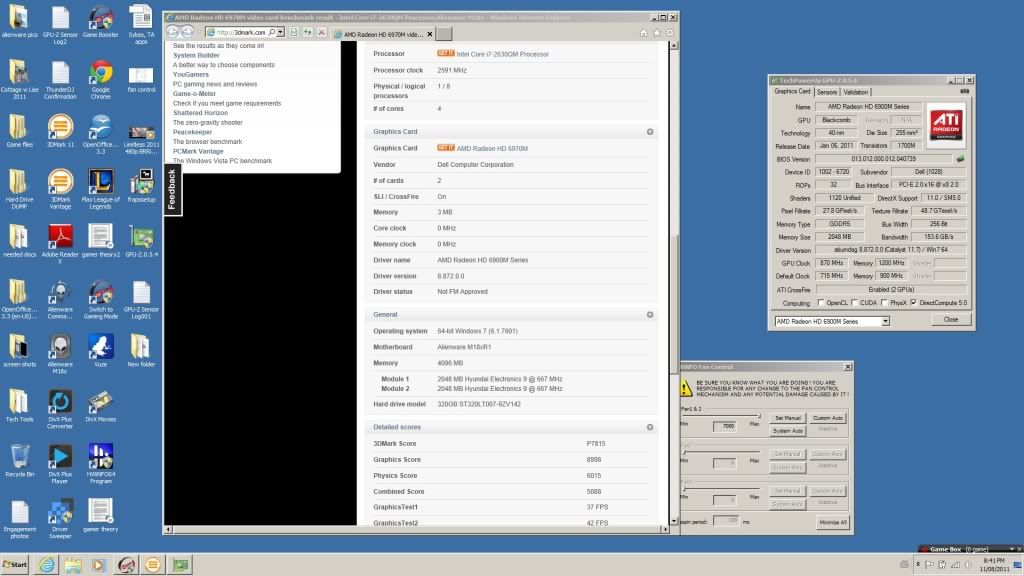Open the System Builder link
The image size is (1024, 576).
pyautogui.click(x=196, y=56)
